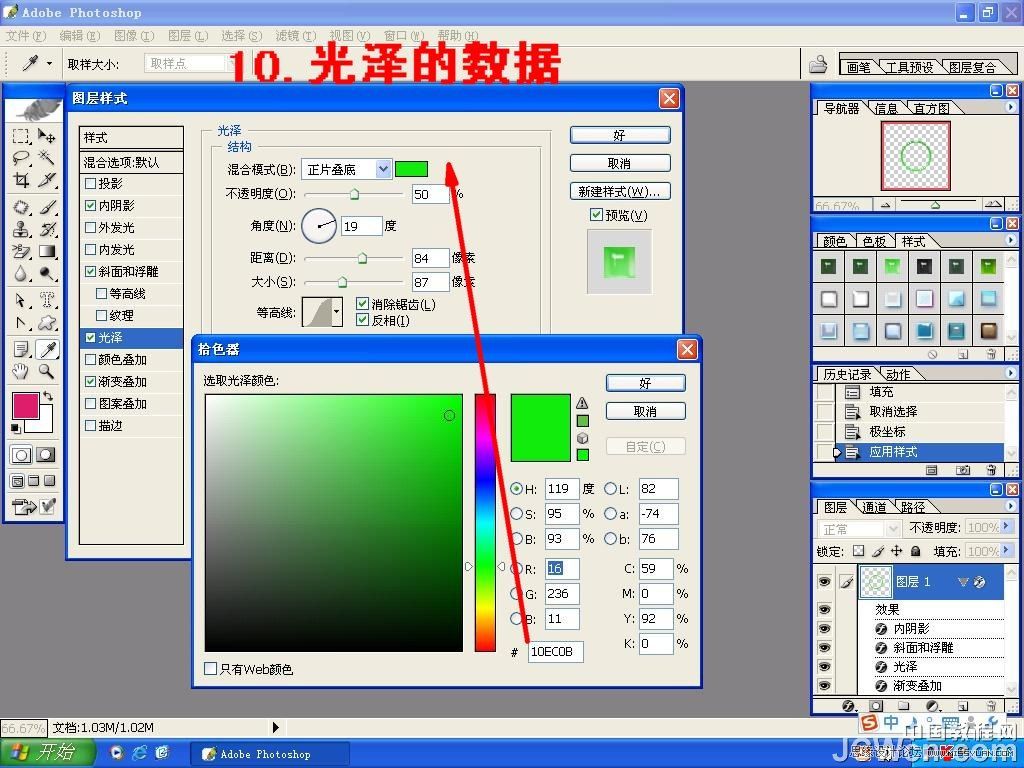Click the 不透明度 opacity slider handle

pos(354,194)
